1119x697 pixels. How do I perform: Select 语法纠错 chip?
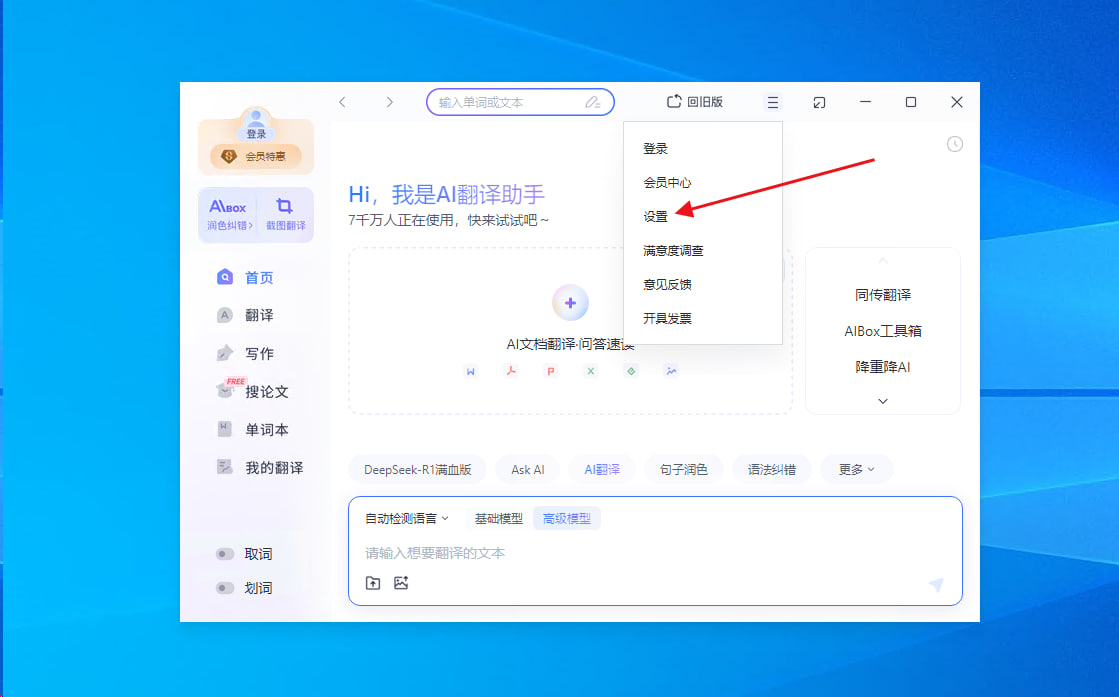[x=771, y=469]
